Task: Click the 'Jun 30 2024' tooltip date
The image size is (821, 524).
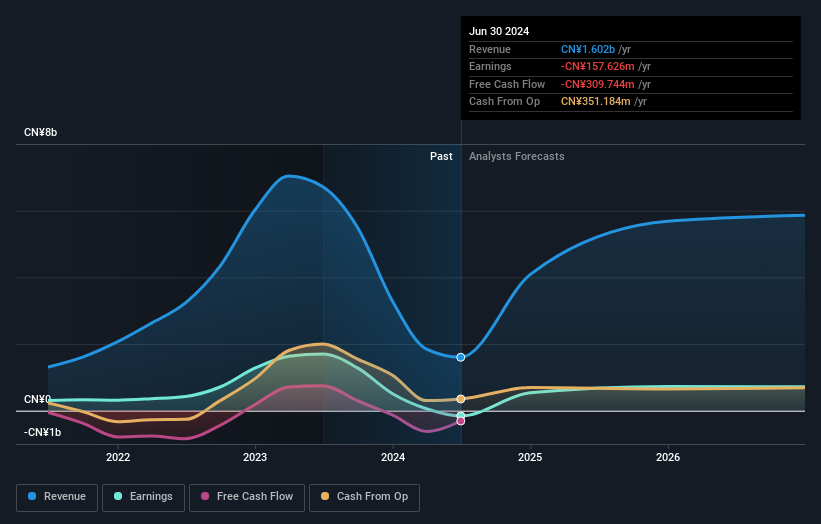Action: pos(499,31)
